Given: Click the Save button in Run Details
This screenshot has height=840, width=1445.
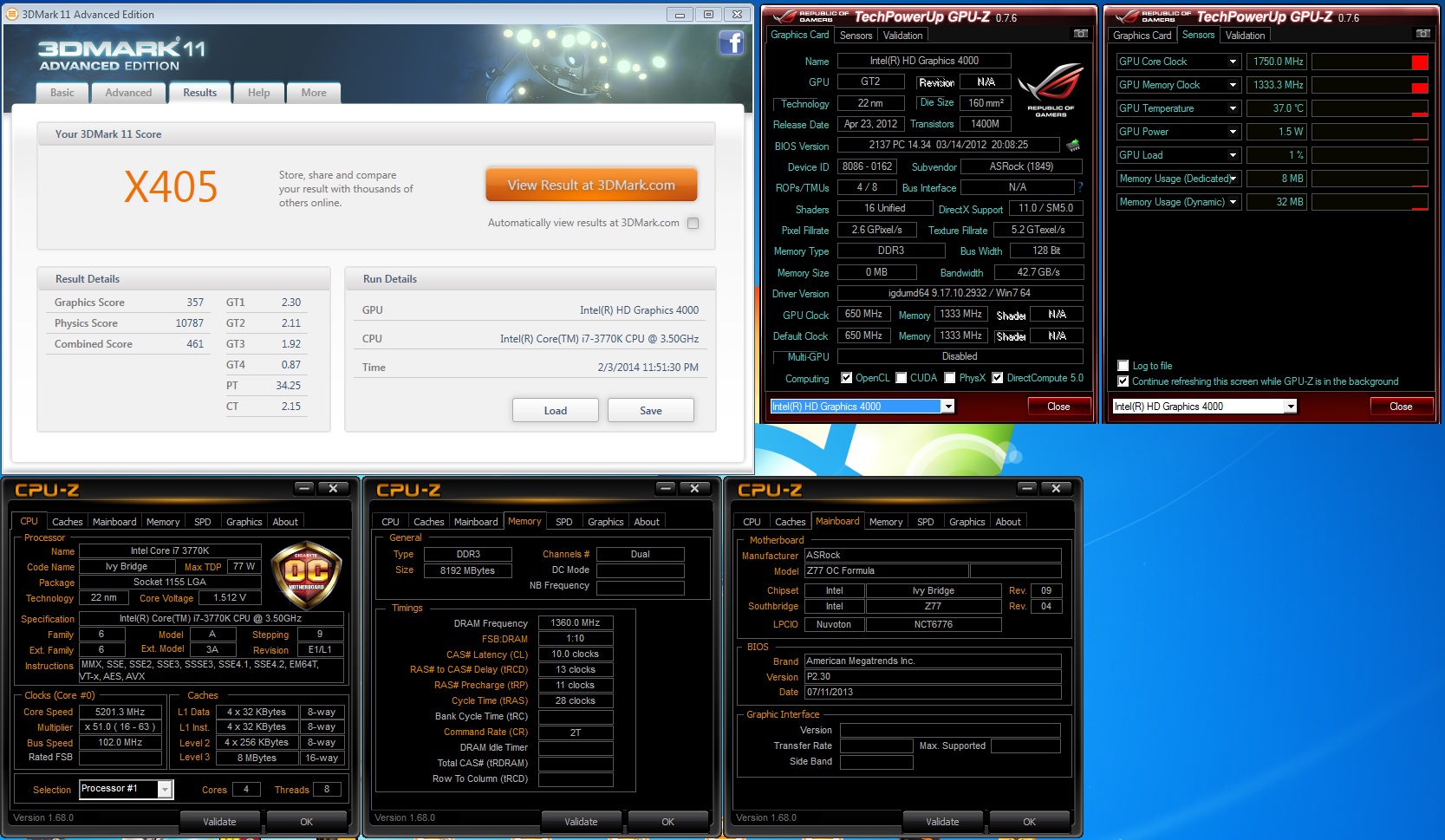Looking at the screenshot, I should 651,411.
